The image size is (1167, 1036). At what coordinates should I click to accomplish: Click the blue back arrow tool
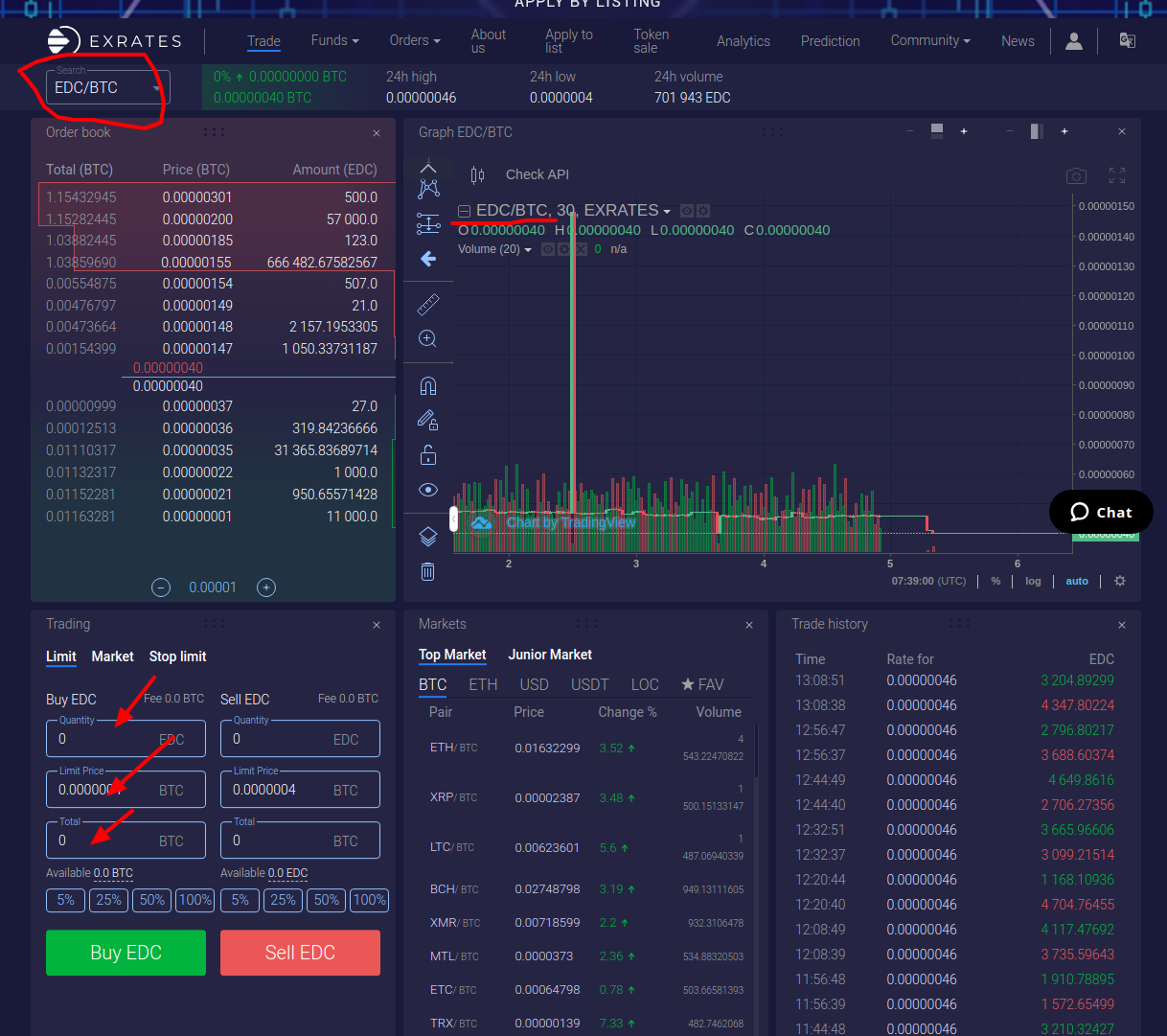tap(428, 259)
